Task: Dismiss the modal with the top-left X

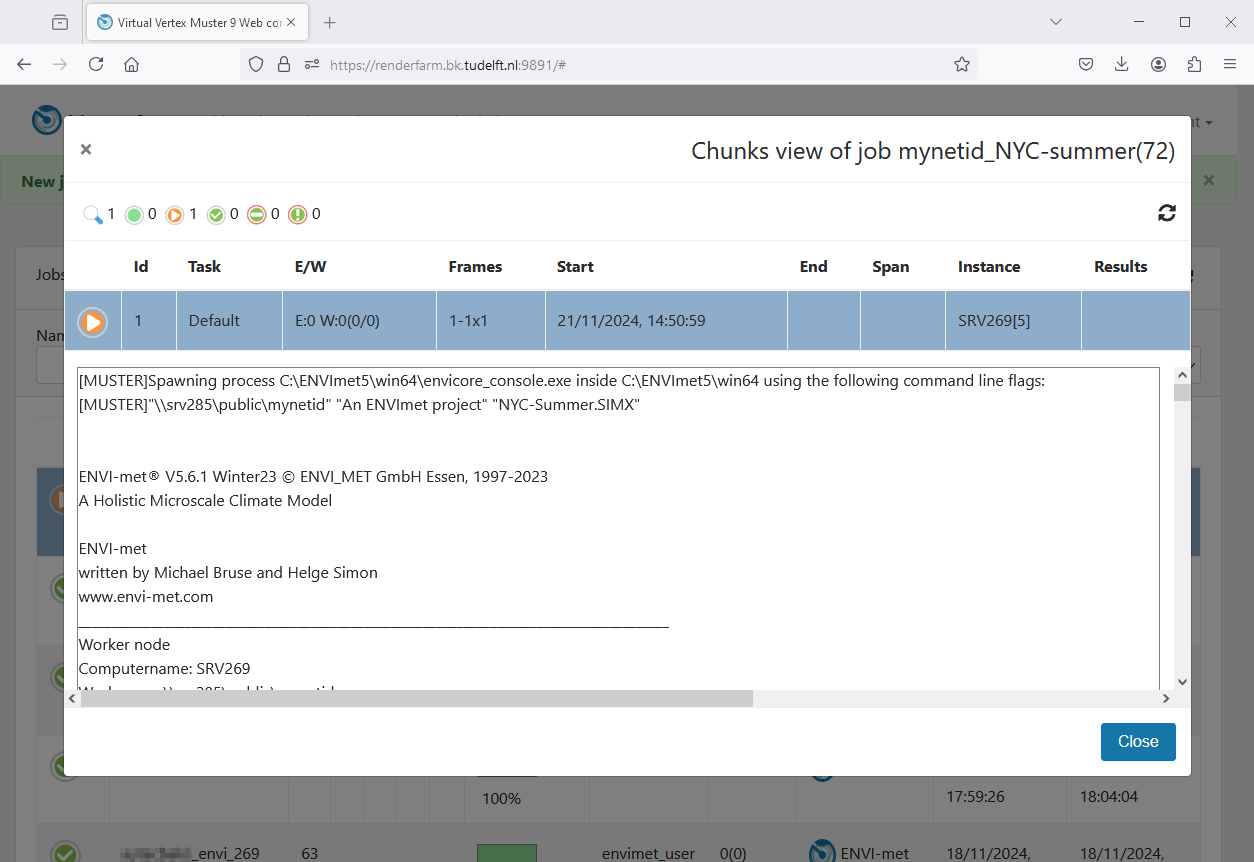Action: (86, 150)
